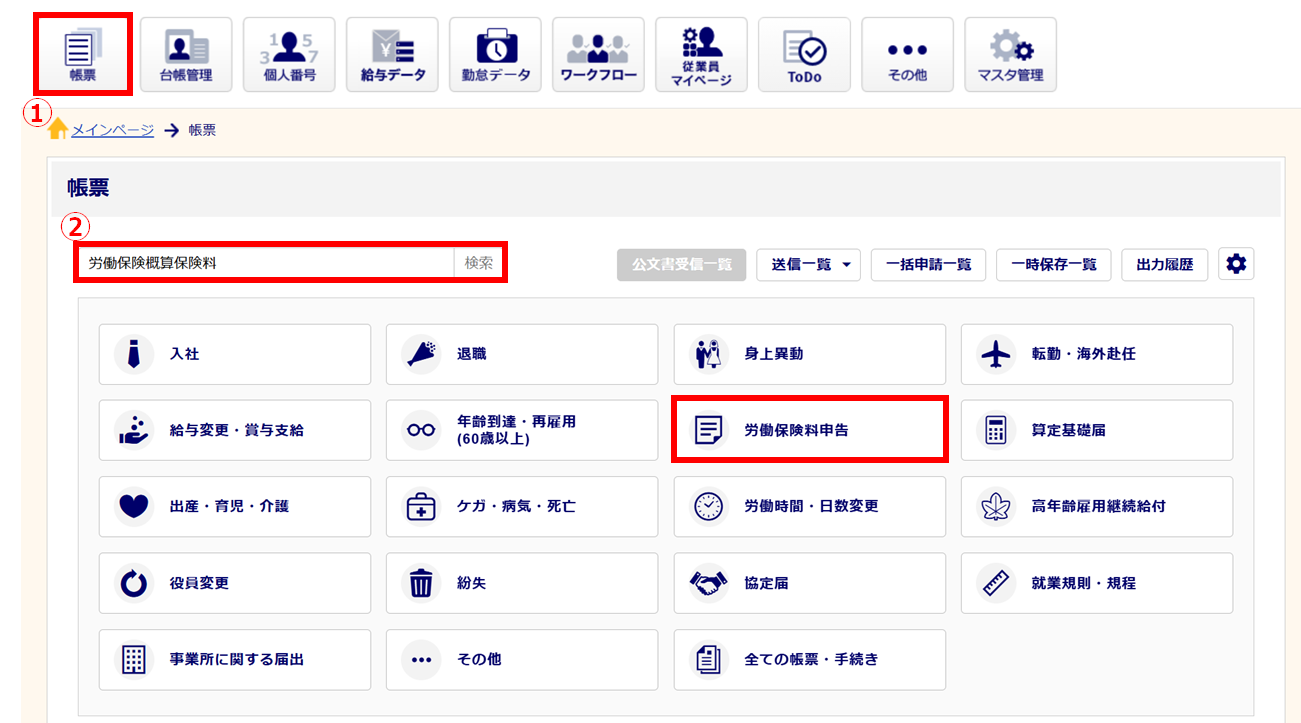Select the 個人番号 navigation icon
The width and height of the screenshot is (1301, 723).
pyautogui.click(x=289, y=54)
